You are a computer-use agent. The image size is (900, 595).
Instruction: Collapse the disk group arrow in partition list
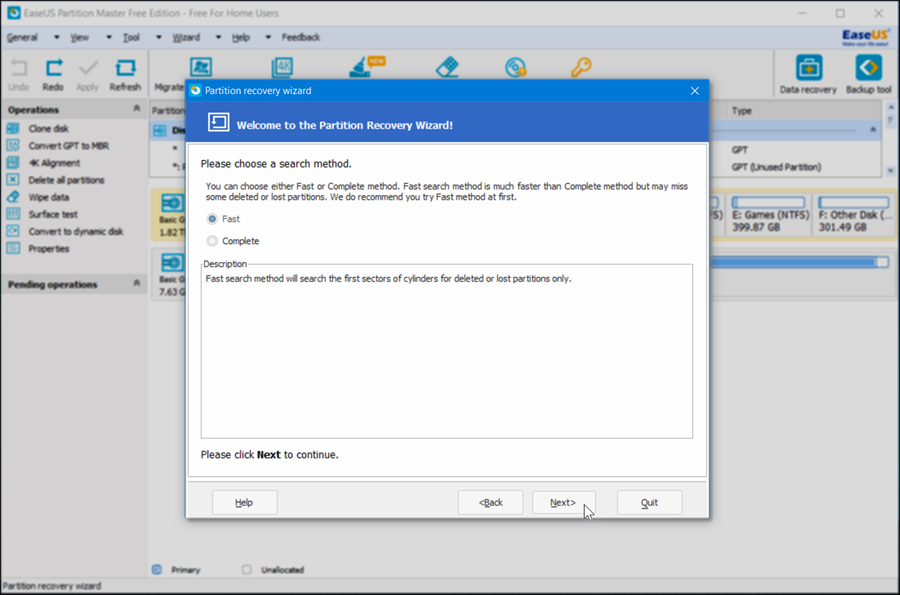point(873,129)
